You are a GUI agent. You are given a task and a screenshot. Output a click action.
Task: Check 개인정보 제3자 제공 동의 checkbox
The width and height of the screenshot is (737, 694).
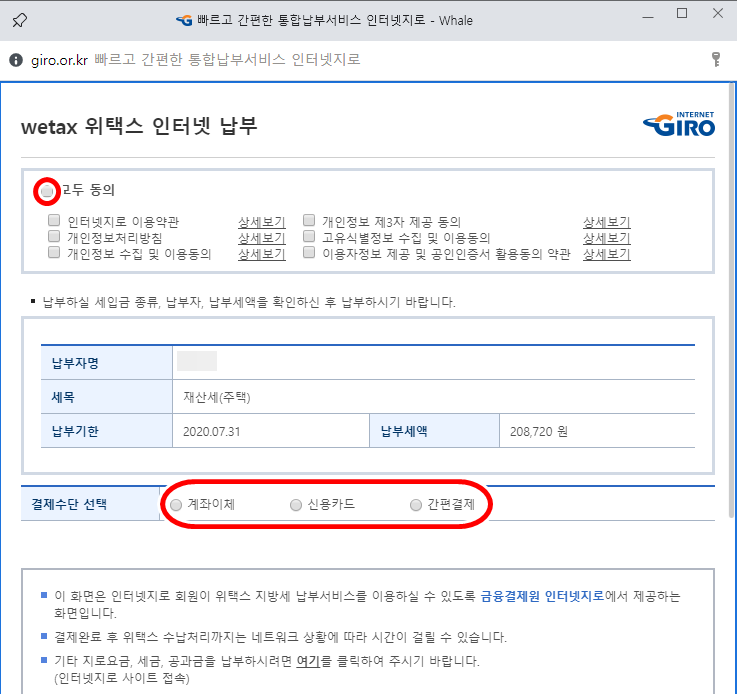click(309, 220)
